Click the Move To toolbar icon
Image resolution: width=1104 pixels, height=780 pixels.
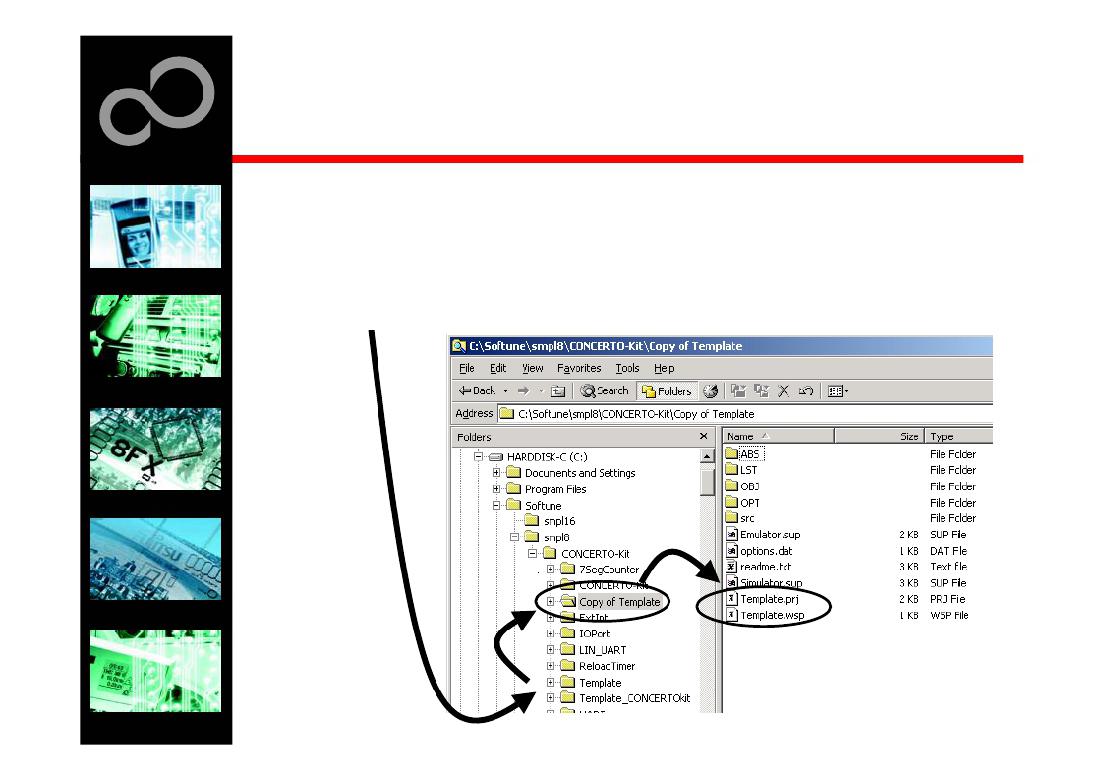coord(738,391)
